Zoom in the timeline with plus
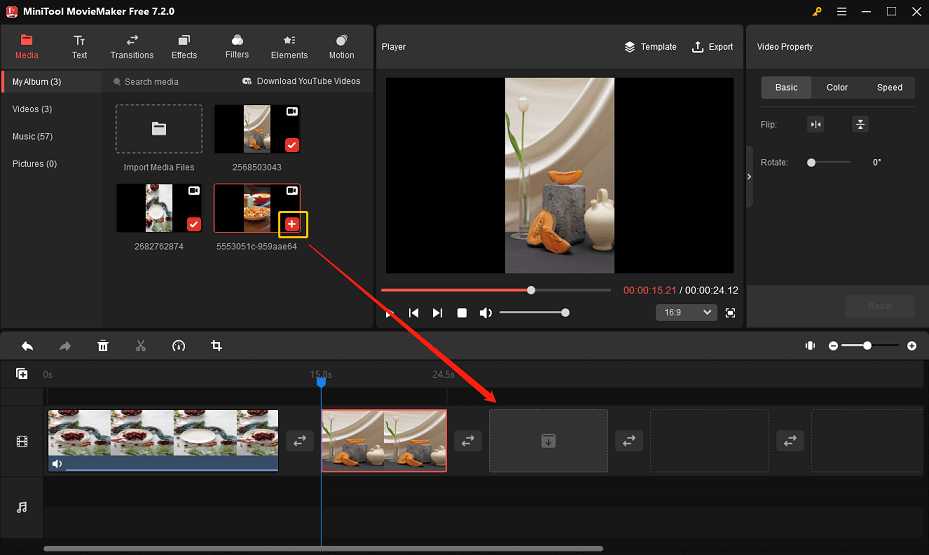The image size is (929, 555). [x=912, y=345]
